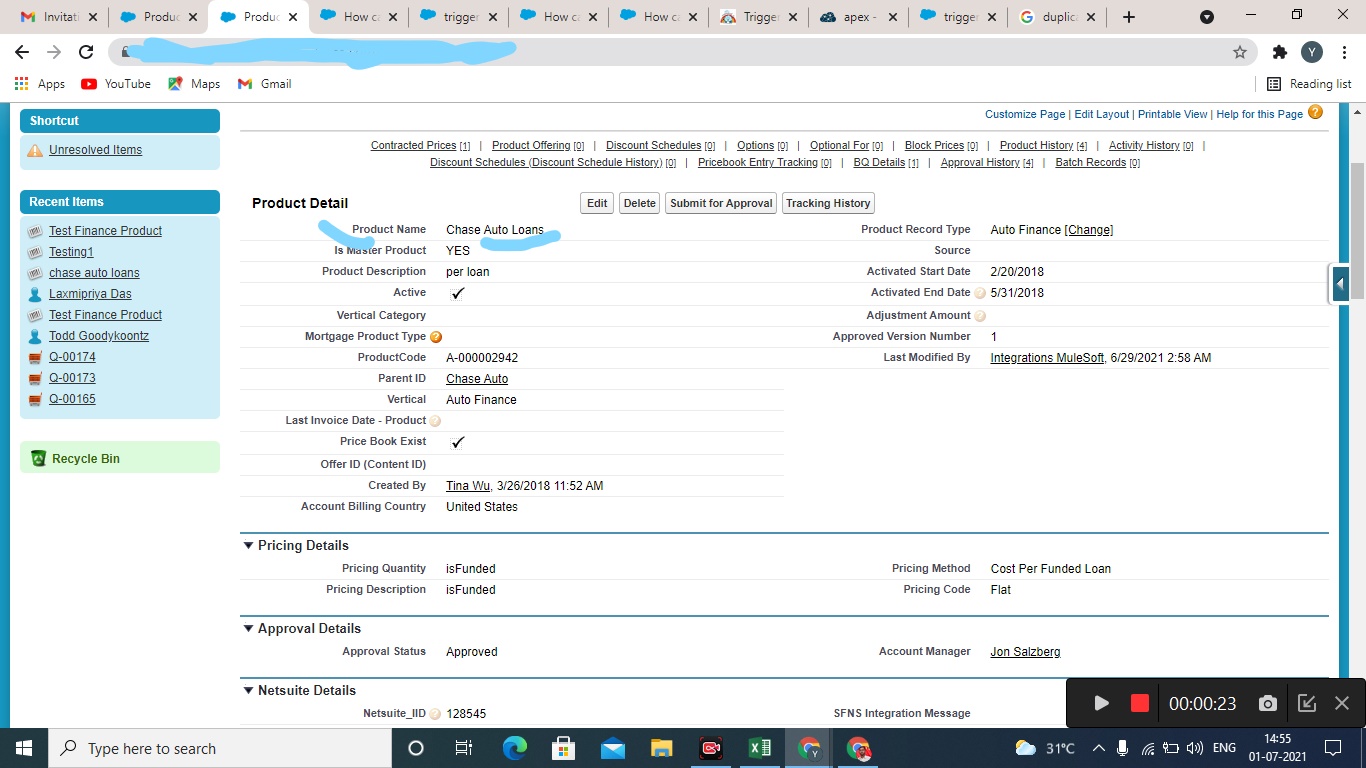Click the quote icon next to Q-00174
The height and width of the screenshot is (768, 1366).
pyautogui.click(x=35, y=357)
